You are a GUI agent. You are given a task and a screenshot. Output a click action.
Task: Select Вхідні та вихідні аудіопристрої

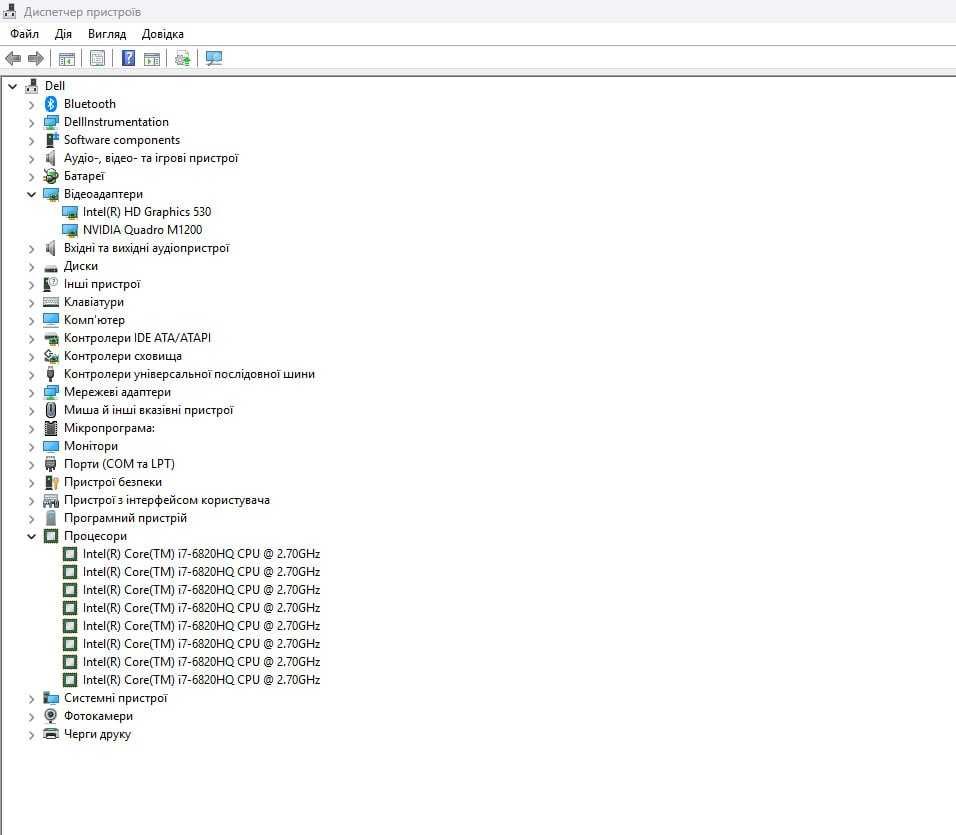pyautogui.click(x=146, y=248)
